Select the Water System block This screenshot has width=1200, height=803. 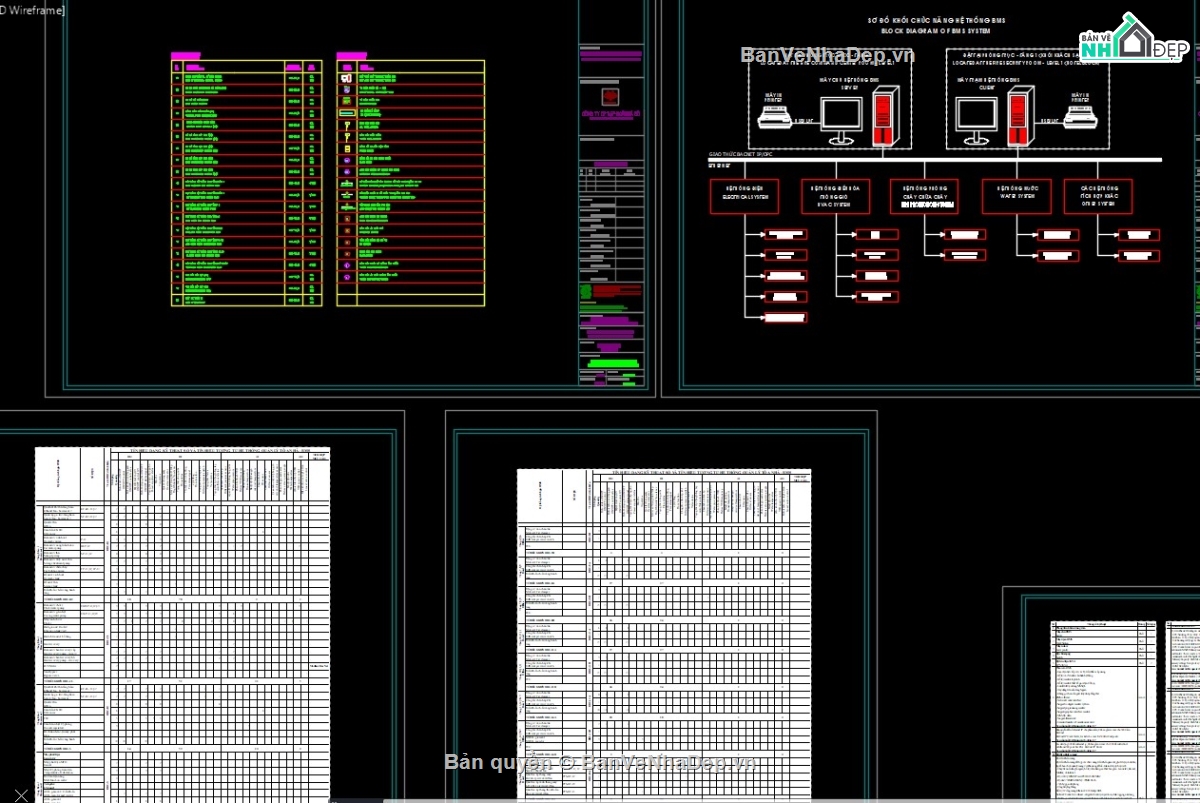(1015, 196)
